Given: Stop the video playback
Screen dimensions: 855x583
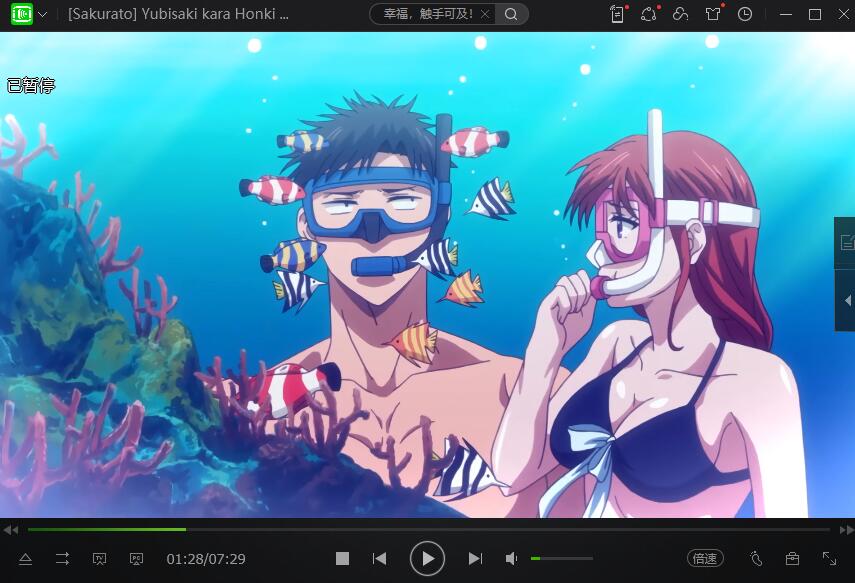Looking at the screenshot, I should tap(342, 559).
